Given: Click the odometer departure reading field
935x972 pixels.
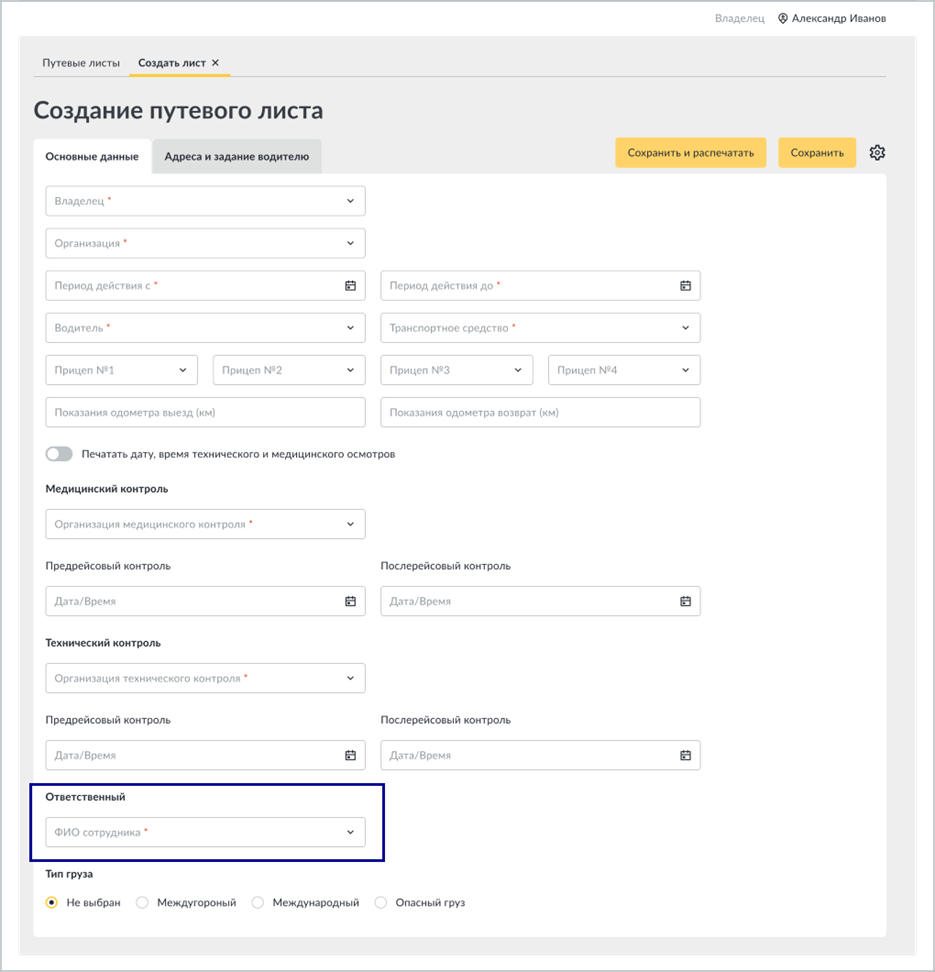Looking at the screenshot, I should coord(205,412).
